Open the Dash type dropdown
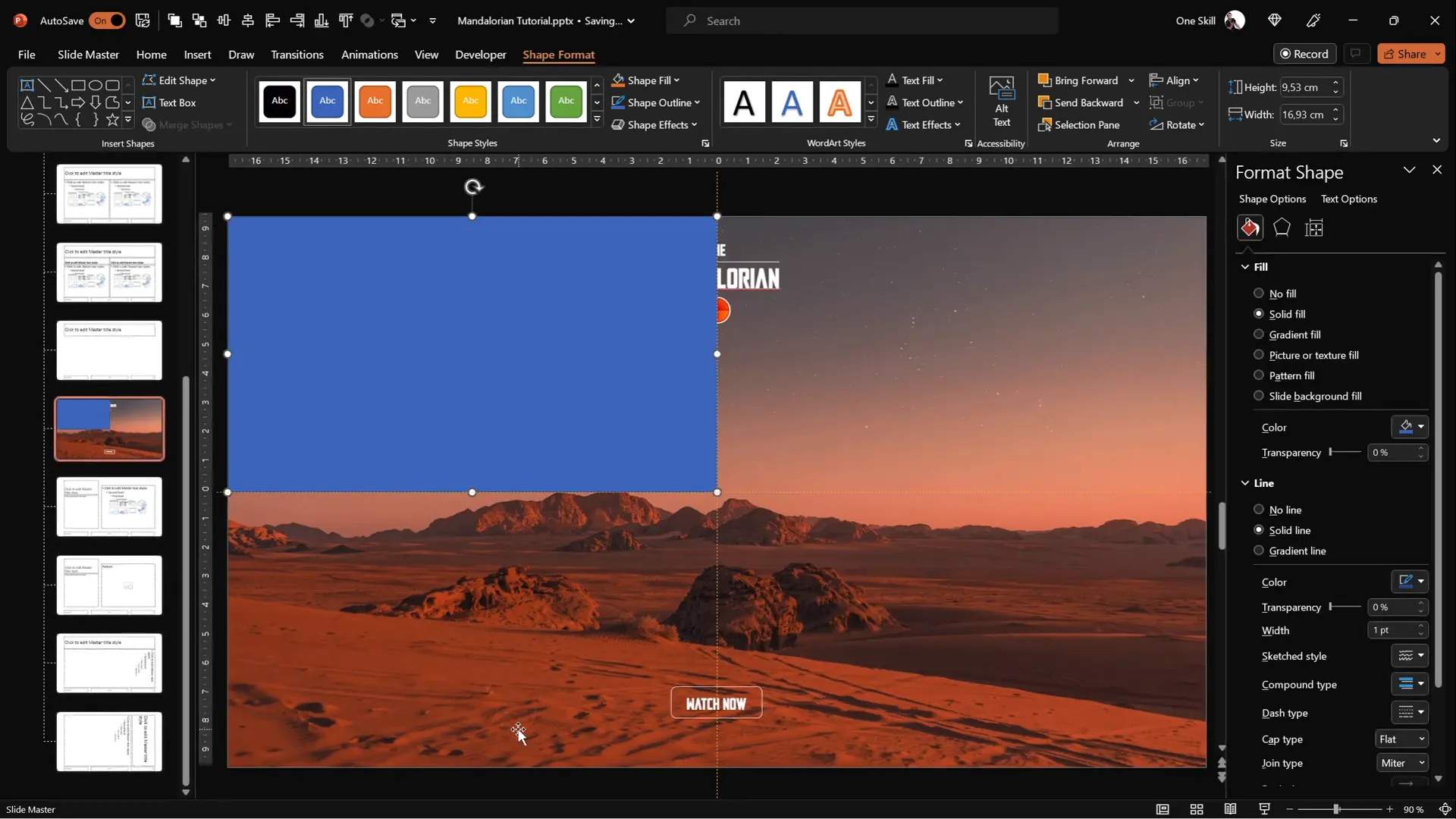 [x=1410, y=713]
